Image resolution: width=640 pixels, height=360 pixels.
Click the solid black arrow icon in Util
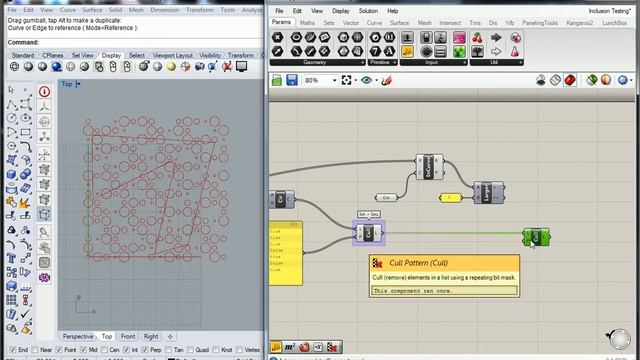(496, 38)
